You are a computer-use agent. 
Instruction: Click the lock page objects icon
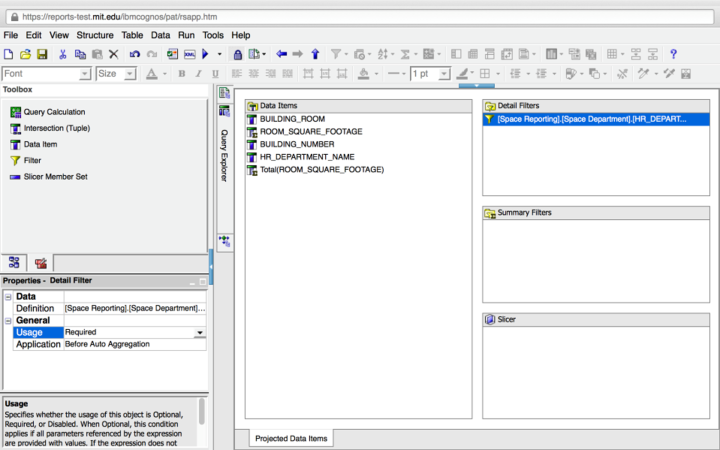[x=237, y=54]
